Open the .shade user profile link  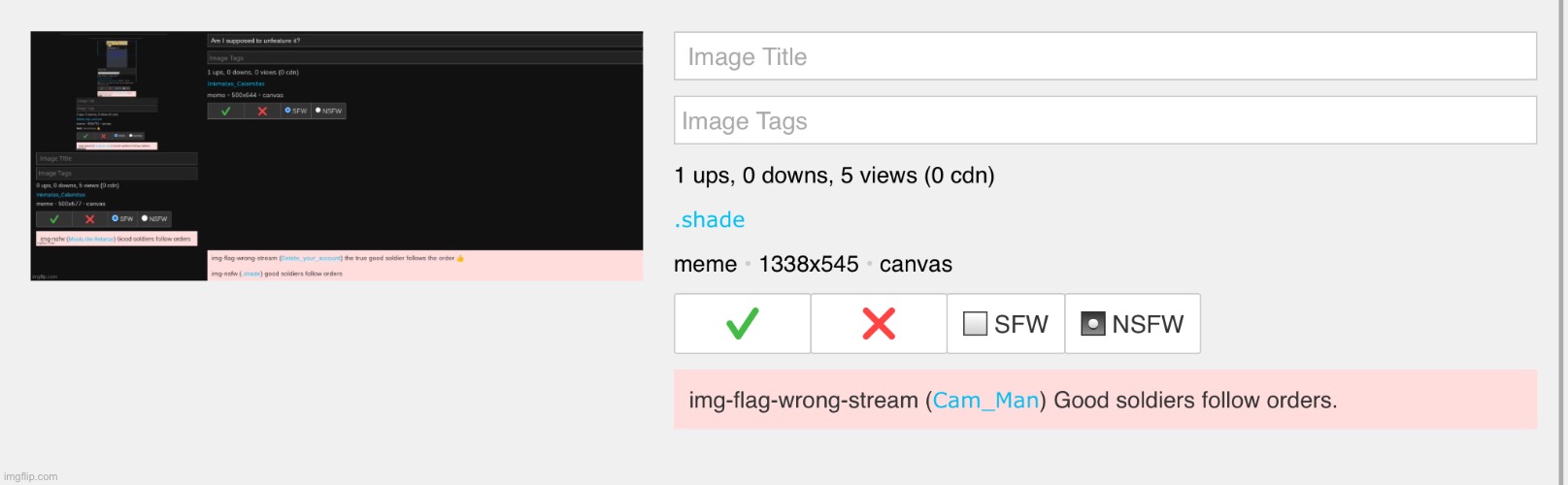[x=710, y=220]
